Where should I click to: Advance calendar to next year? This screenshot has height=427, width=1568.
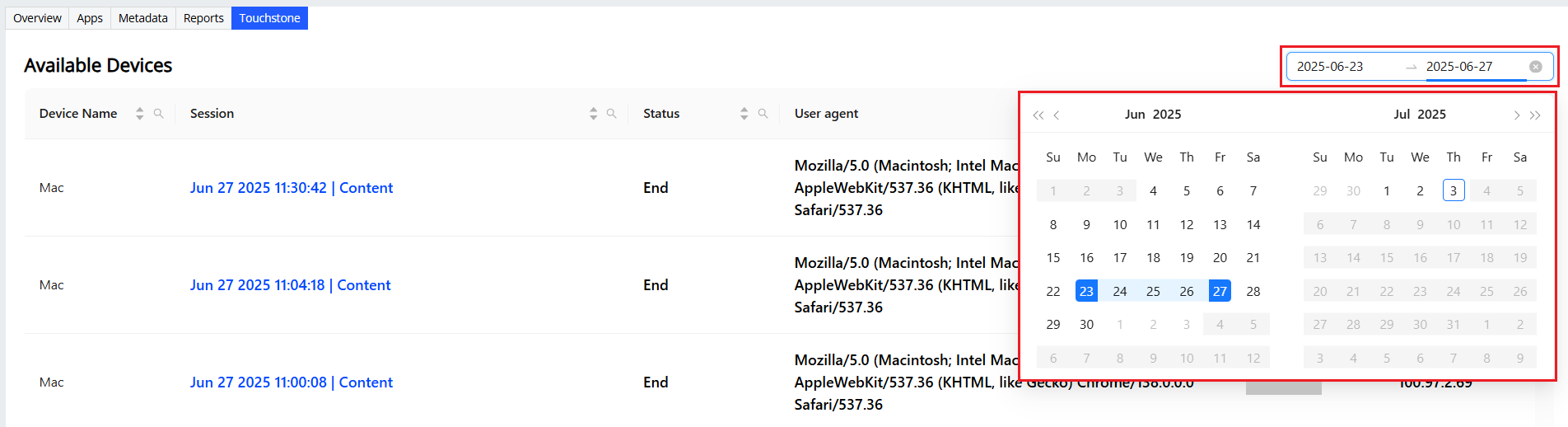tap(1535, 115)
